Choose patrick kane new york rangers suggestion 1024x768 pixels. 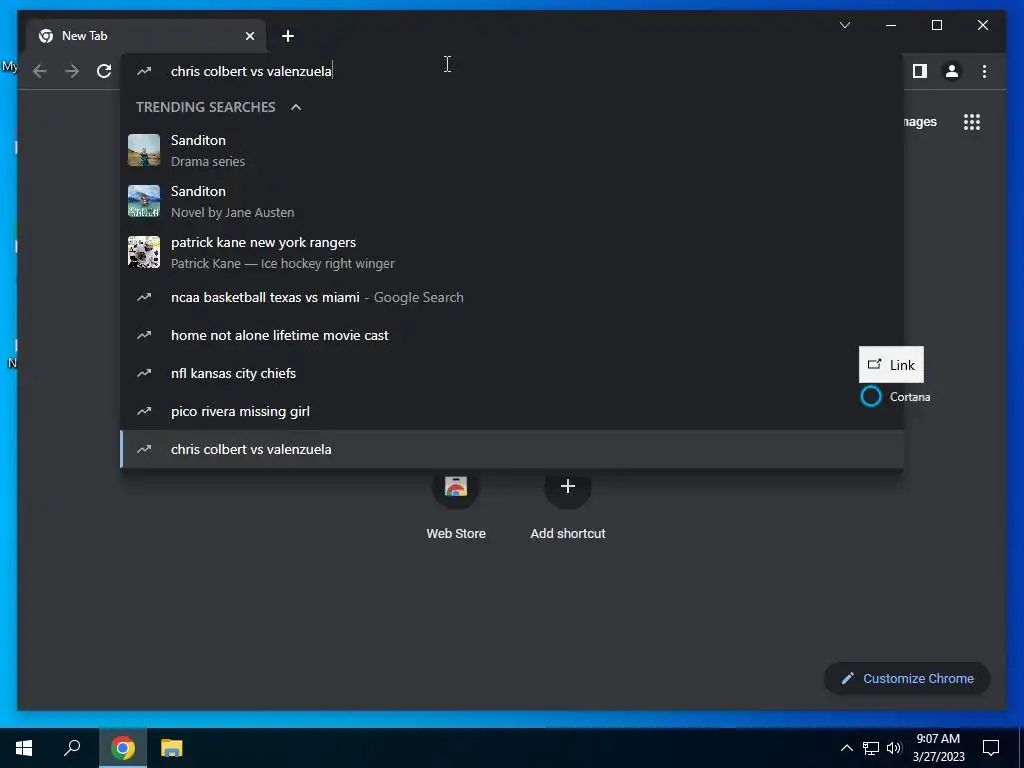[x=512, y=252]
